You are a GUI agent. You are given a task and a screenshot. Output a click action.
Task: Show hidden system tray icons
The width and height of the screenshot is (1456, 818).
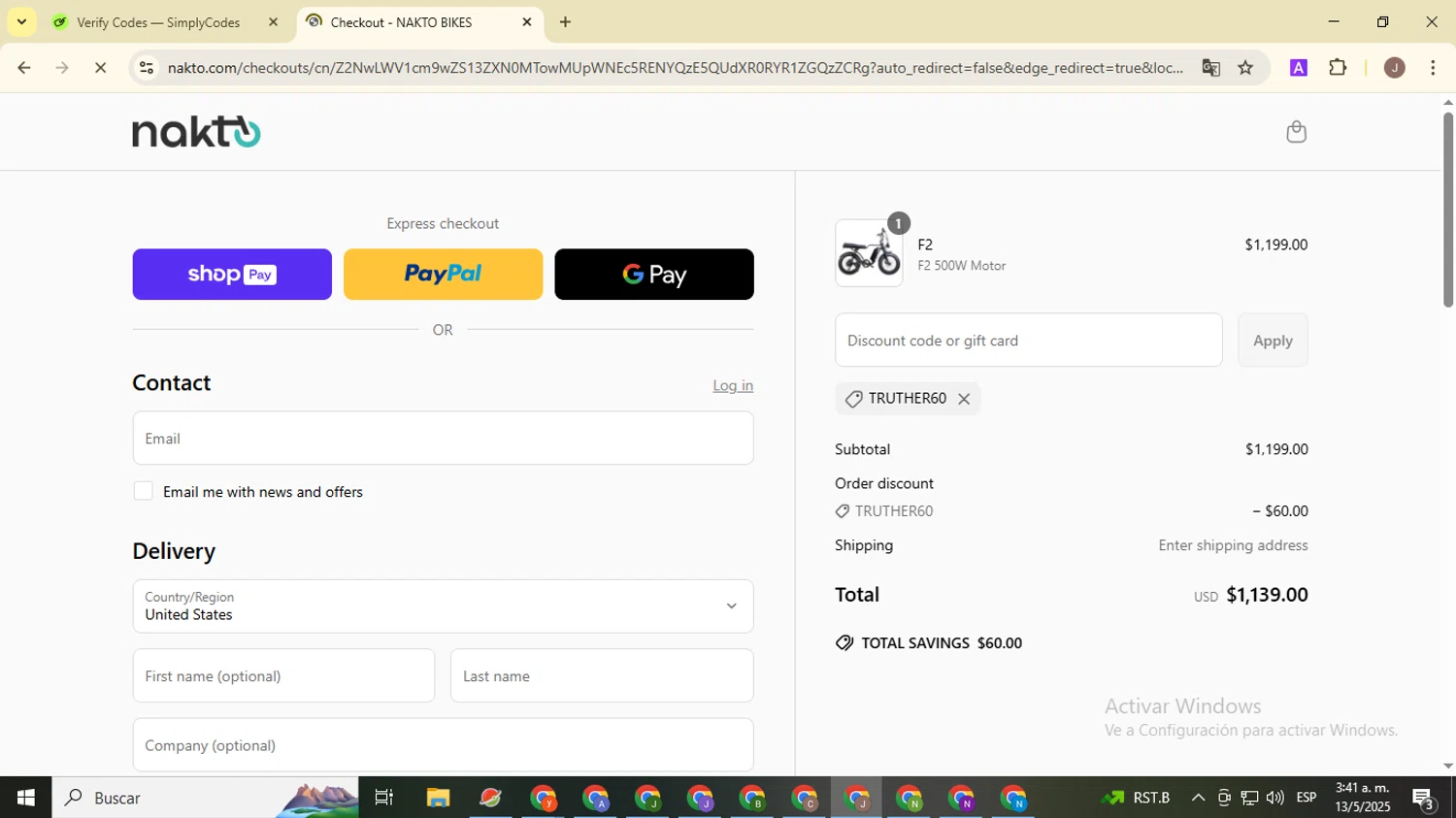point(1198,798)
